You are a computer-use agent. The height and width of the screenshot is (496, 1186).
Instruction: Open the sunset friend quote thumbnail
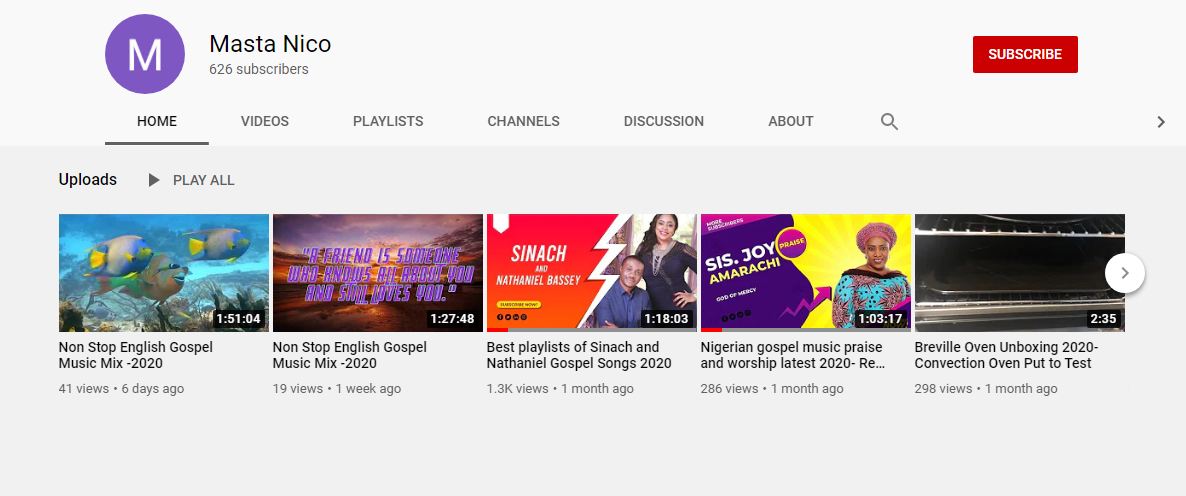pos(377,273)
